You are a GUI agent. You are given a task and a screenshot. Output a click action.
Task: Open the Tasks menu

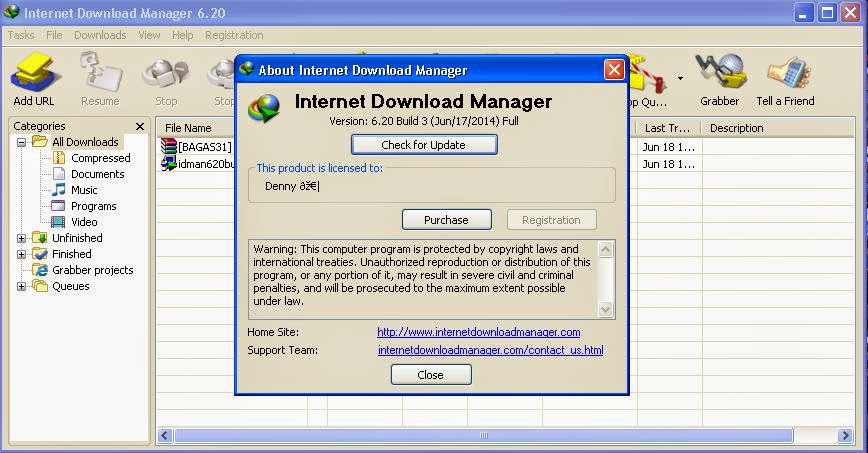coord(21,35)
